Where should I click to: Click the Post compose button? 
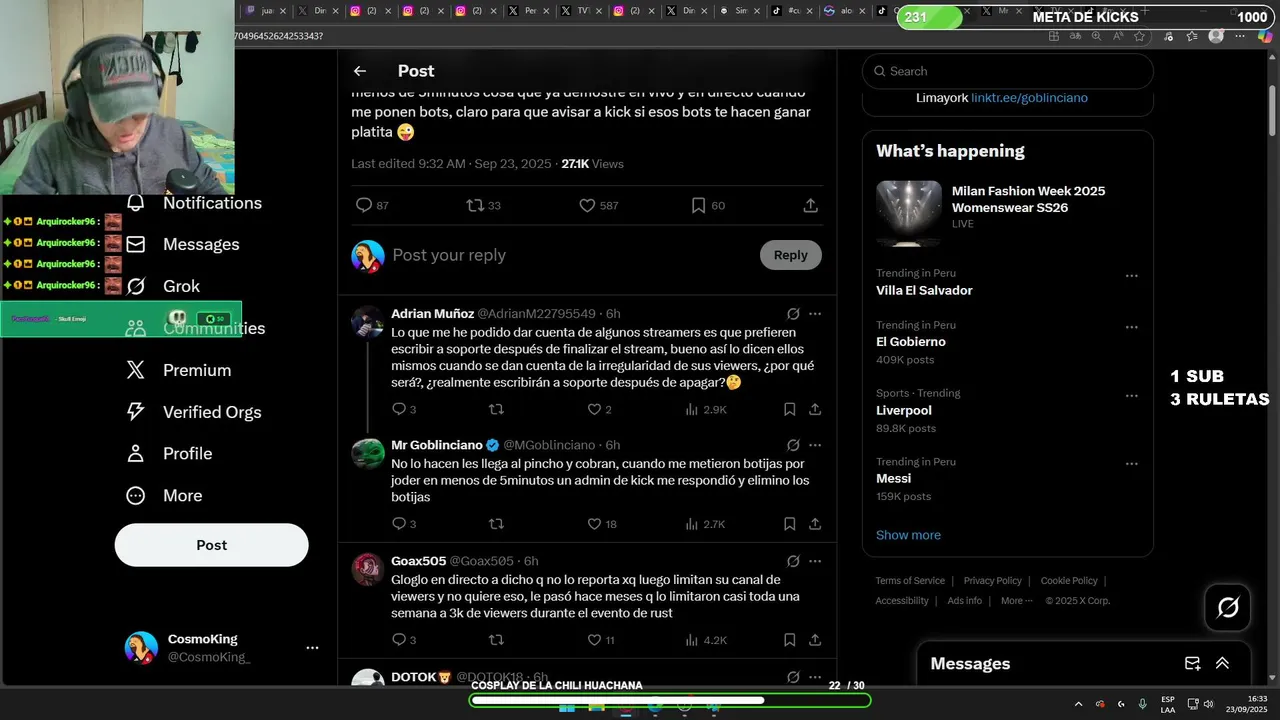pos(211,545)
